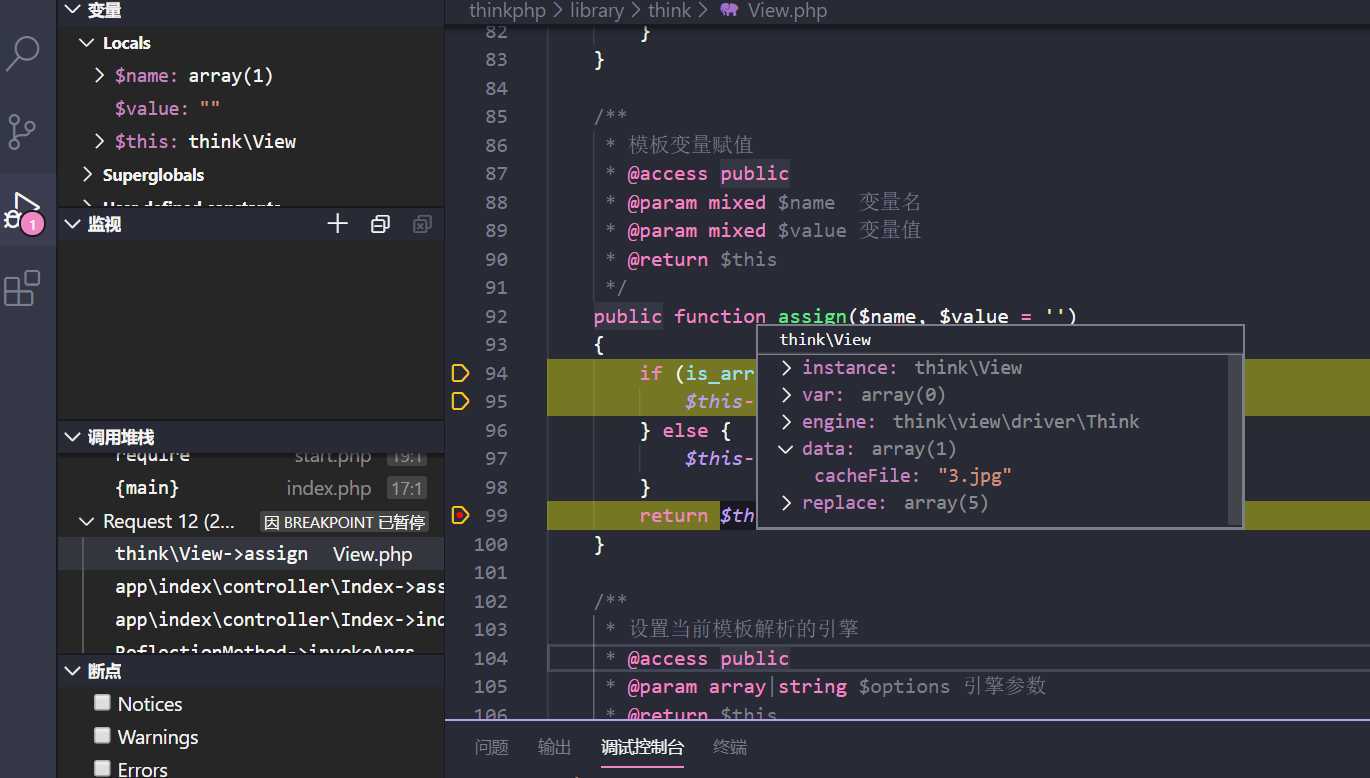Switch to the 问题 panel tab
This screenshot has height=778, width=1370.
pyautogui.click(x=492, y=747)
